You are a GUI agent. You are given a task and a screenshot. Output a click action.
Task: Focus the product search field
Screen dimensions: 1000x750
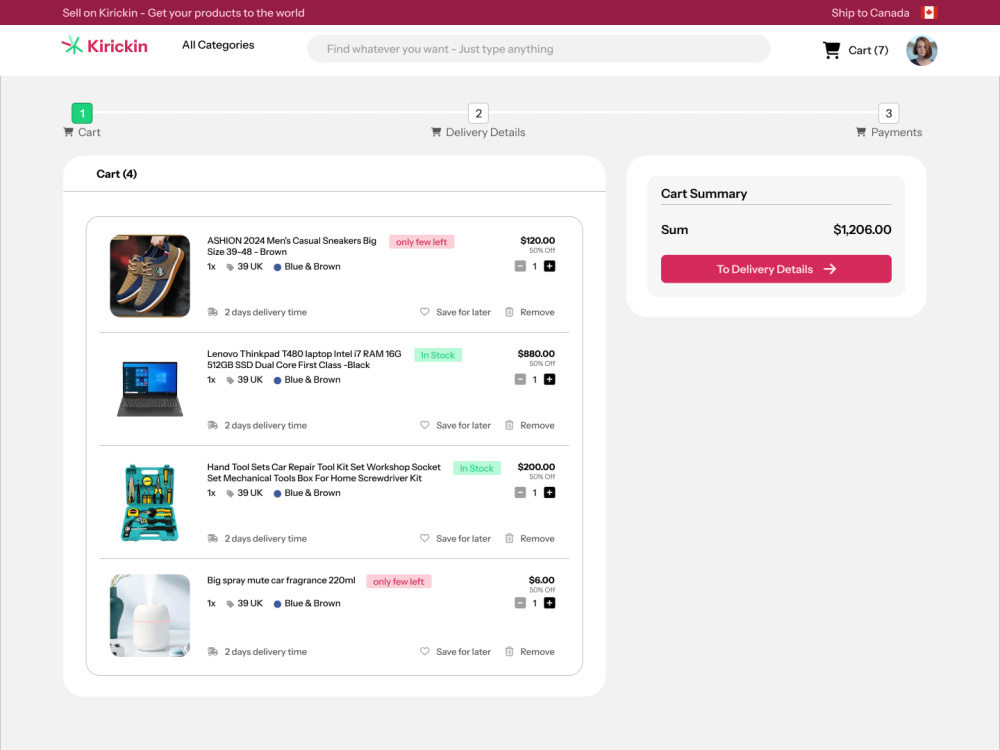538,49
